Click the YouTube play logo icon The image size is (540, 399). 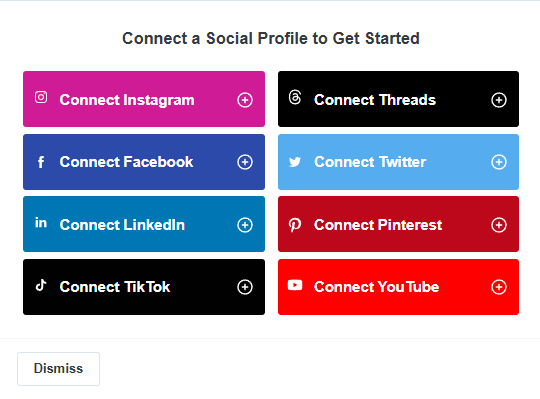[x=295, y=285]
